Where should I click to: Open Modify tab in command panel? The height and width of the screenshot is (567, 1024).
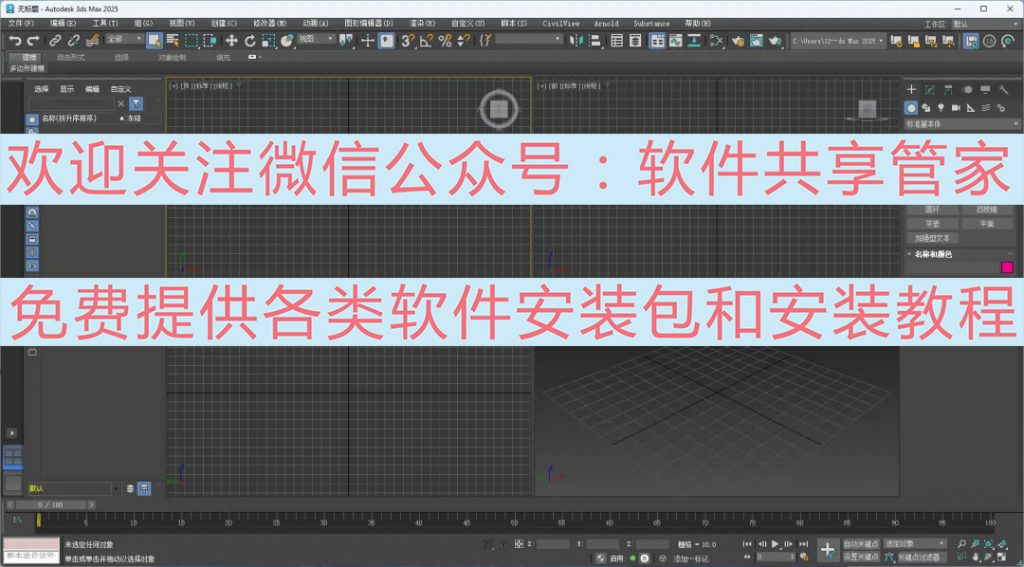point(930,89)
